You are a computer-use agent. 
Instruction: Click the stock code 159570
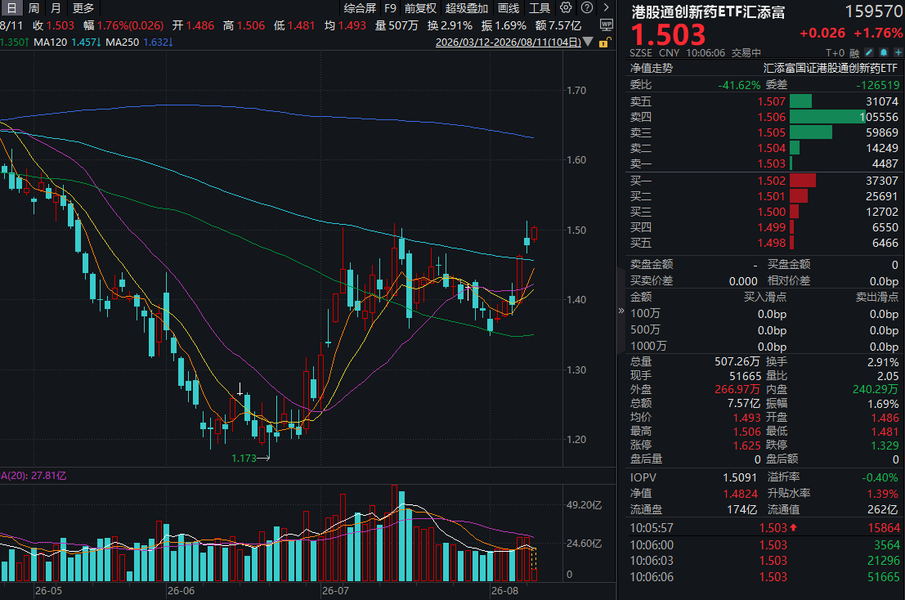[x=873, y=12]
